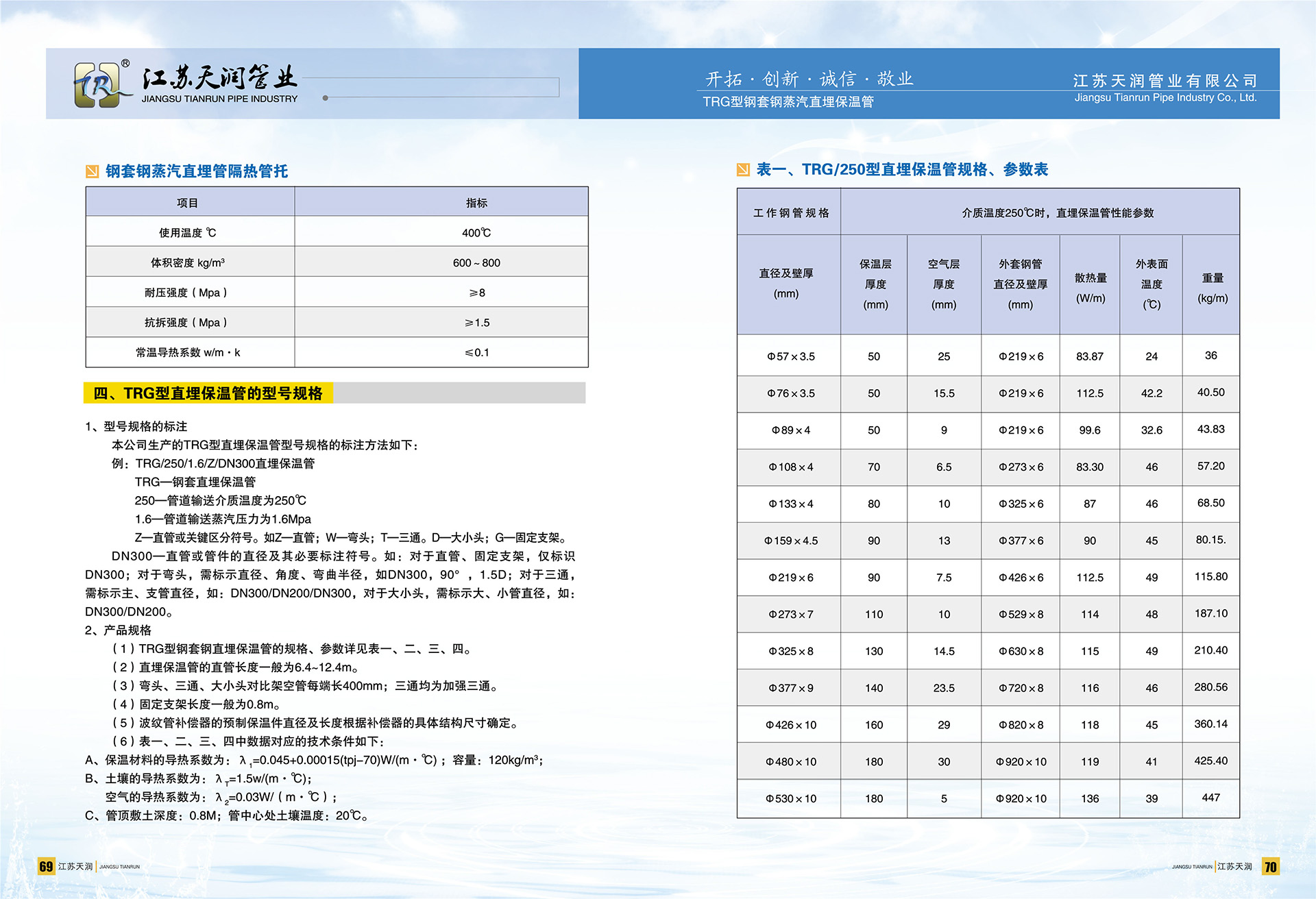Click the 开拓·创新·诚信·敬业 slogan text

point(812,79)
